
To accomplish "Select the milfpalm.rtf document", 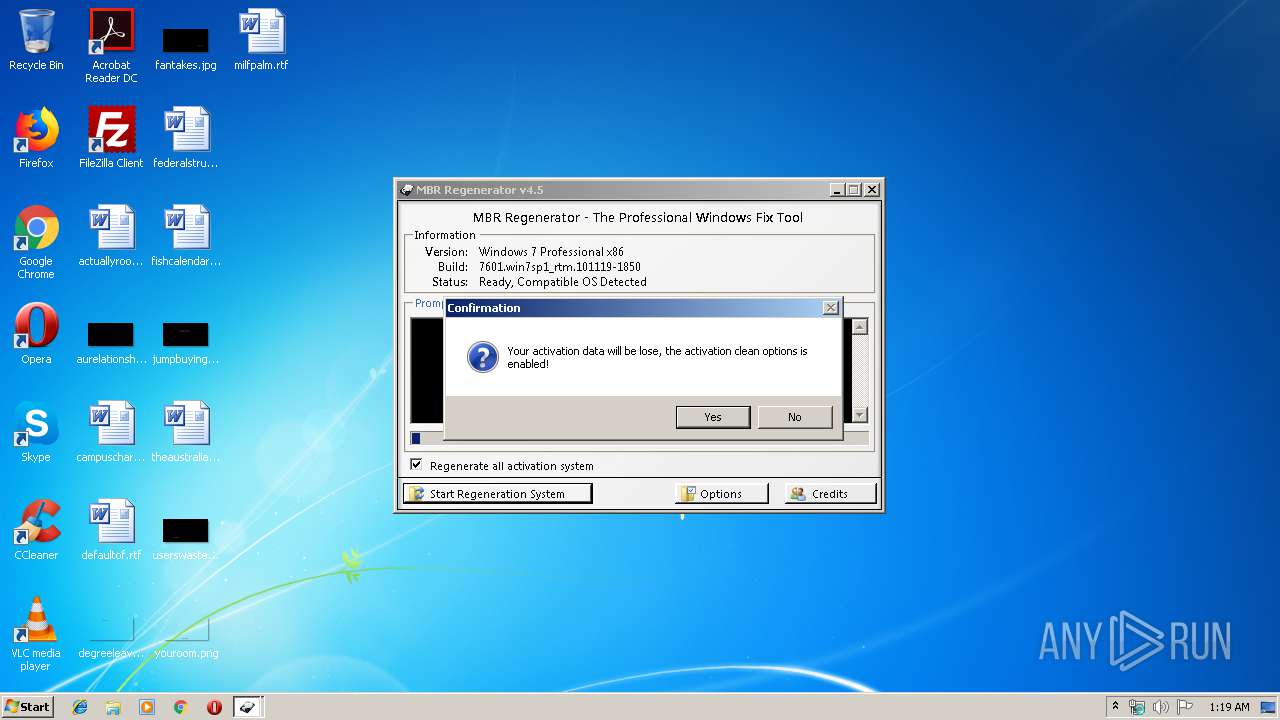I will pyautogui.click(x=261, y=40).
